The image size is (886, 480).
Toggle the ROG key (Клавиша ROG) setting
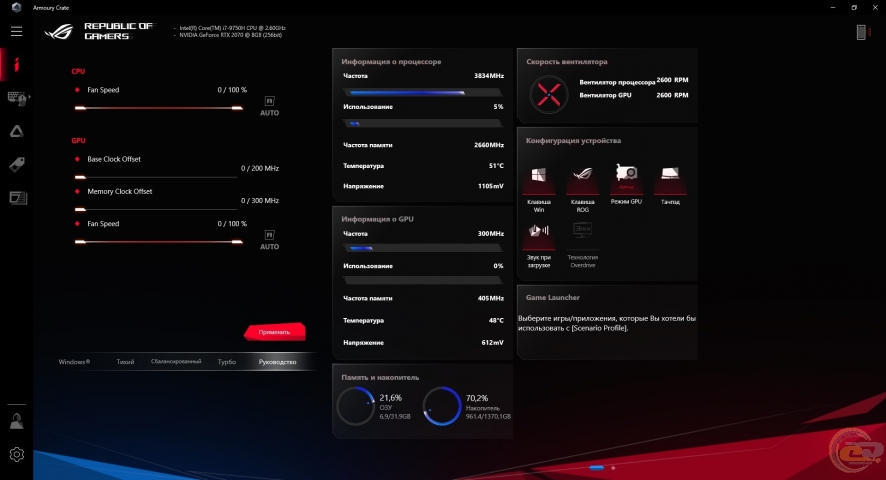(x=583, y=188)
